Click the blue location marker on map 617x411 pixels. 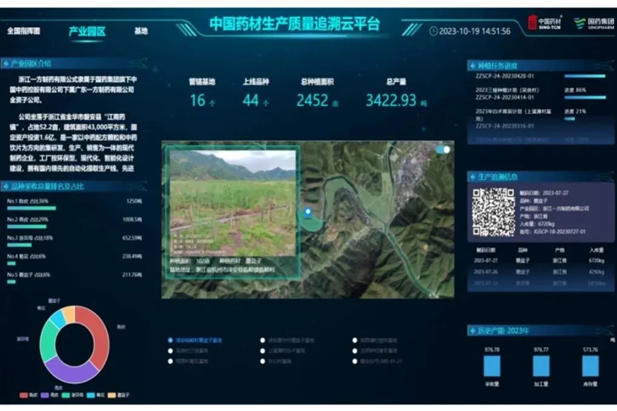pos(309,214)
